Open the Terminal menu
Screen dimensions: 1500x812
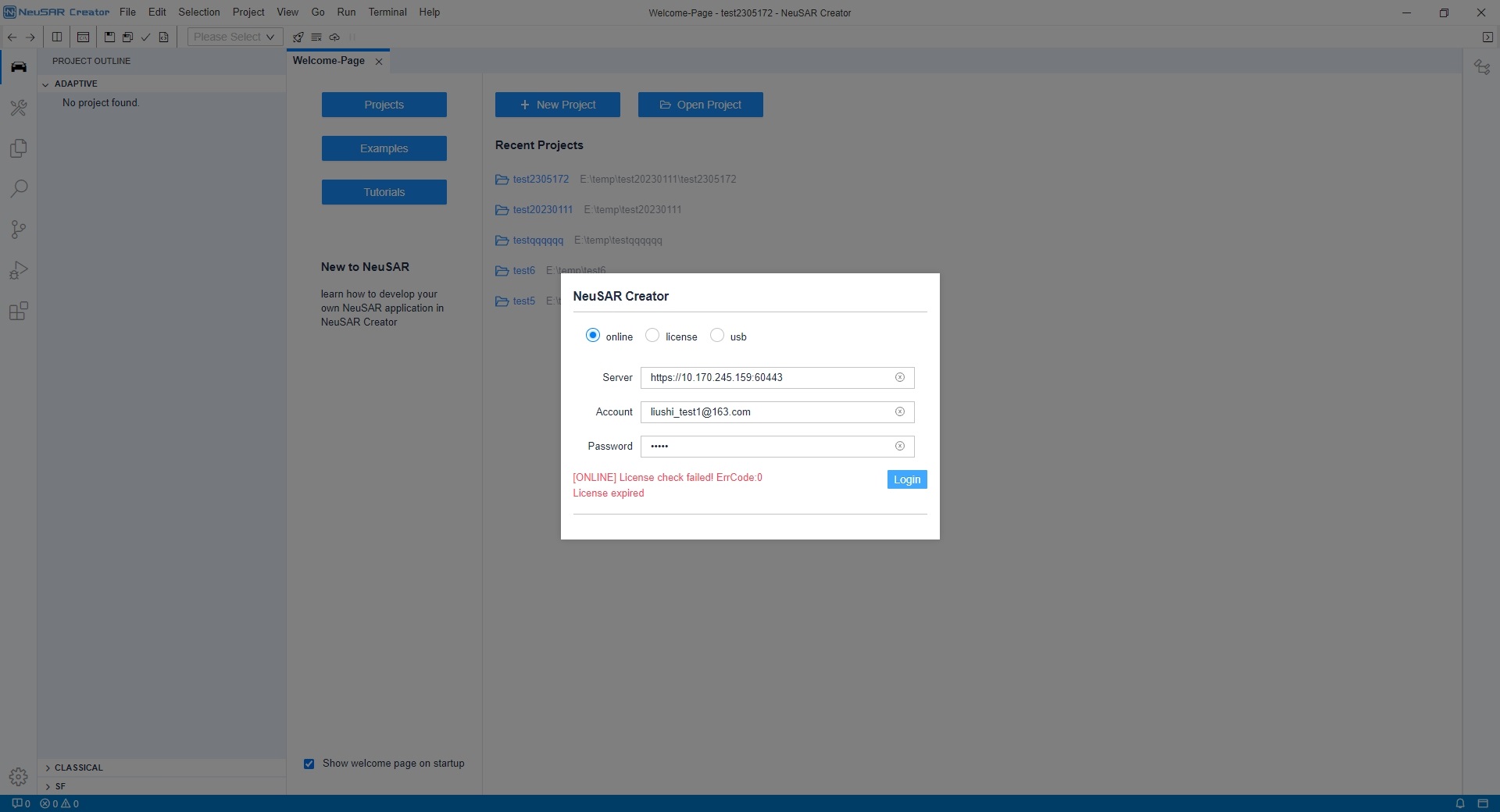387,12
